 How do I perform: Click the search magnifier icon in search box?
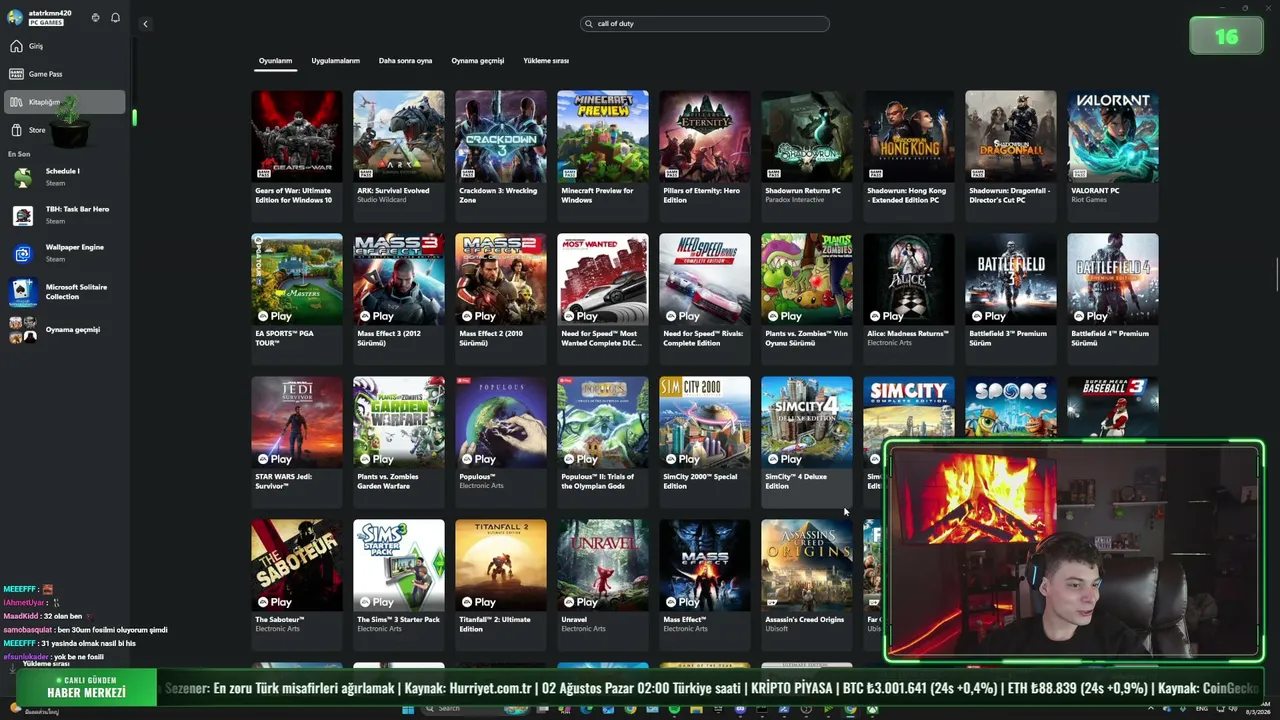point(590,24)
